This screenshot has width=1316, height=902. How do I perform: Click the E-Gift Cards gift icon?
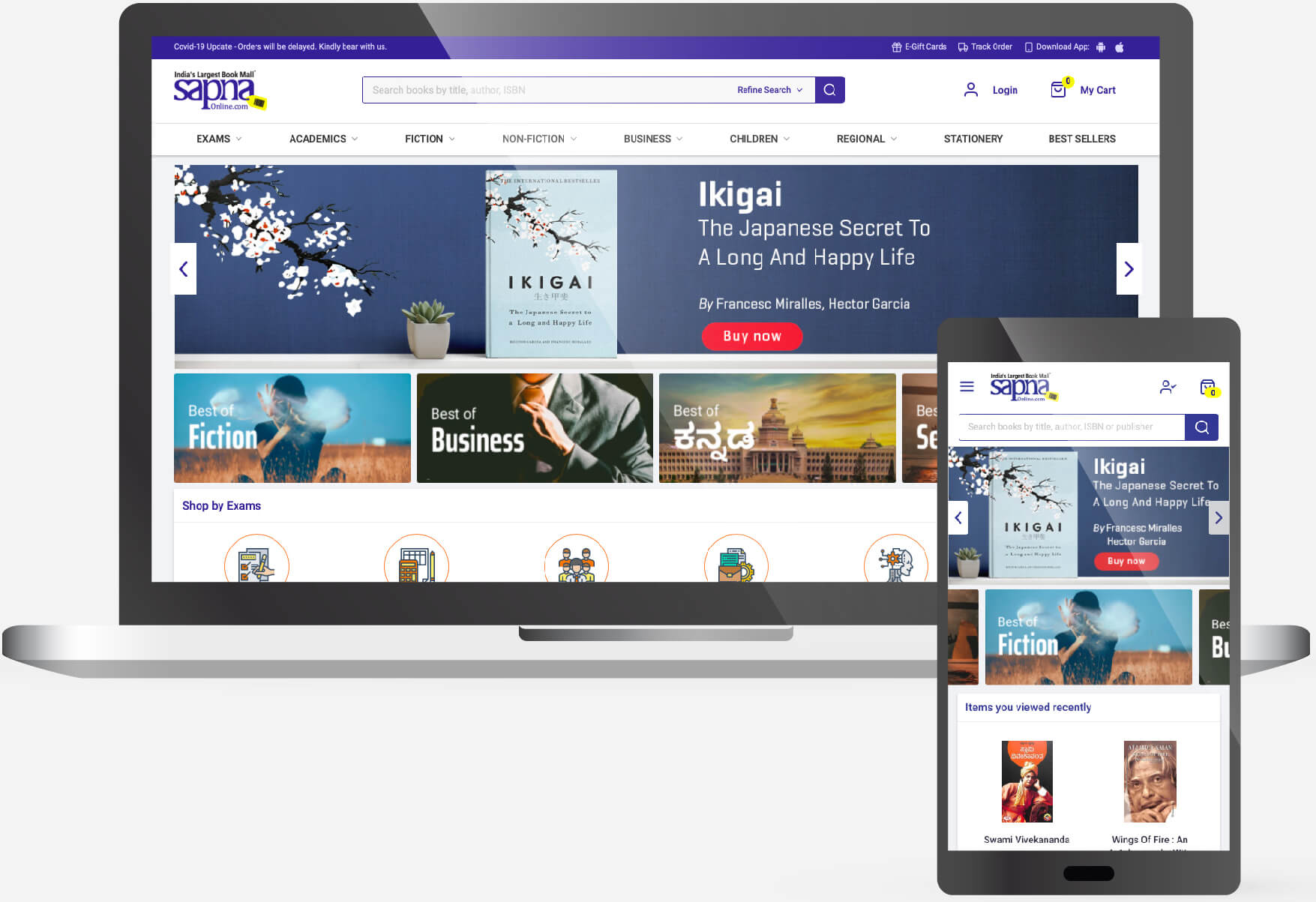click(x=896, y=47)
